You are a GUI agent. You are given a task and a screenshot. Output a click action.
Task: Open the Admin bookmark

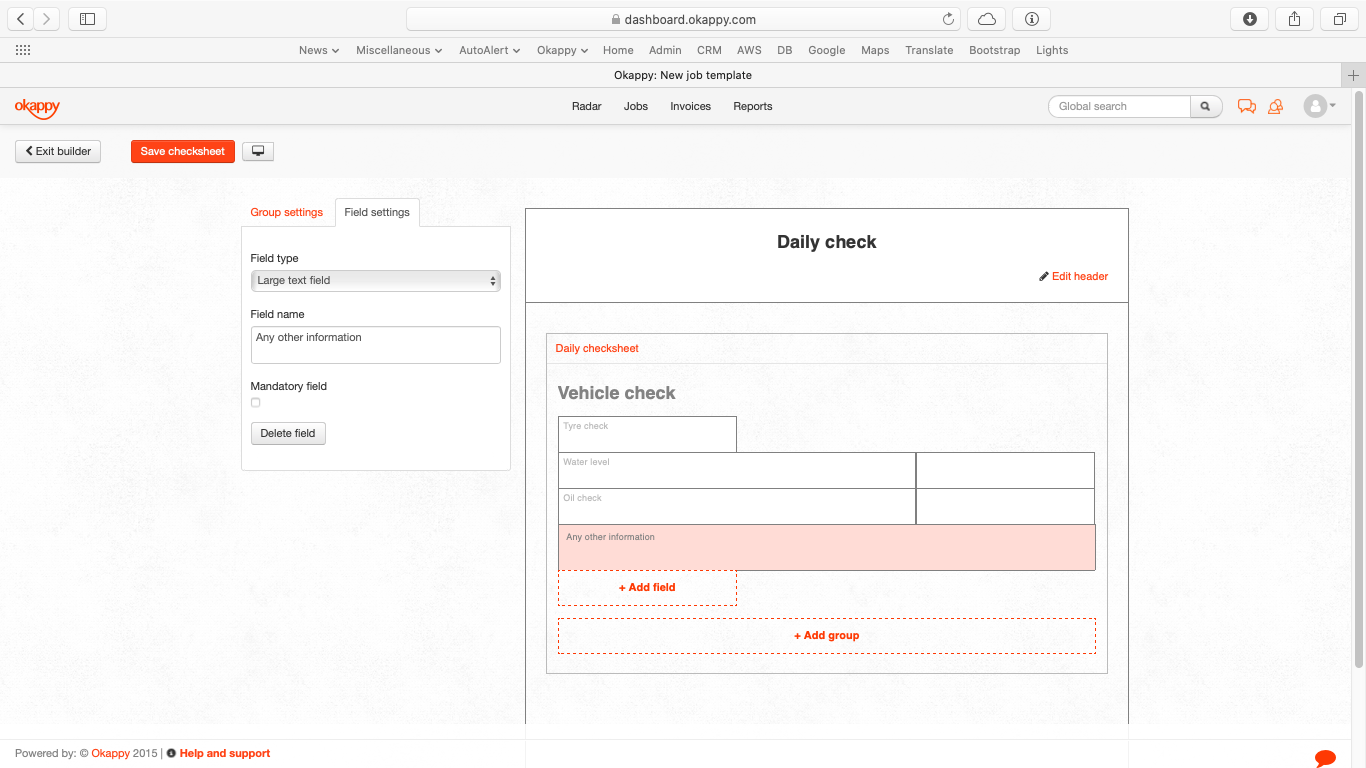click(x=665, y=50)
